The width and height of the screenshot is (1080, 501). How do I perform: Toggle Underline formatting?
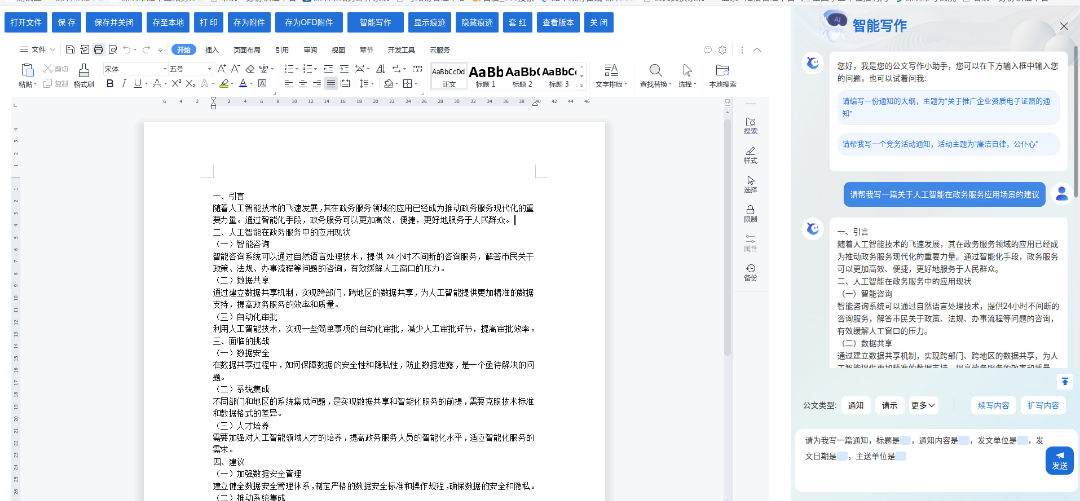click(138, 83)
